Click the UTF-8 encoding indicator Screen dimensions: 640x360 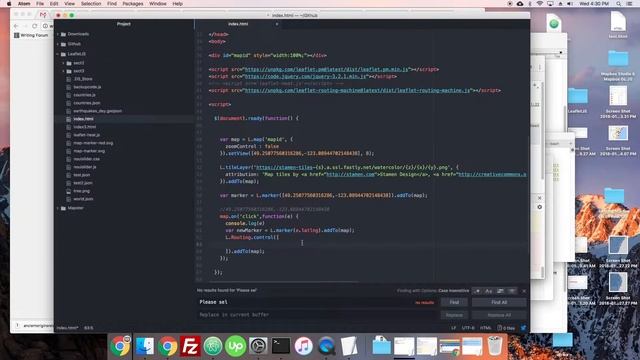point(468,328)
